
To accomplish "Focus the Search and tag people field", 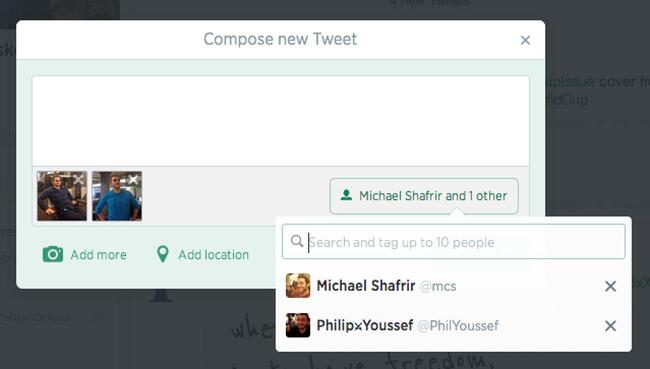I will point(454,242).
